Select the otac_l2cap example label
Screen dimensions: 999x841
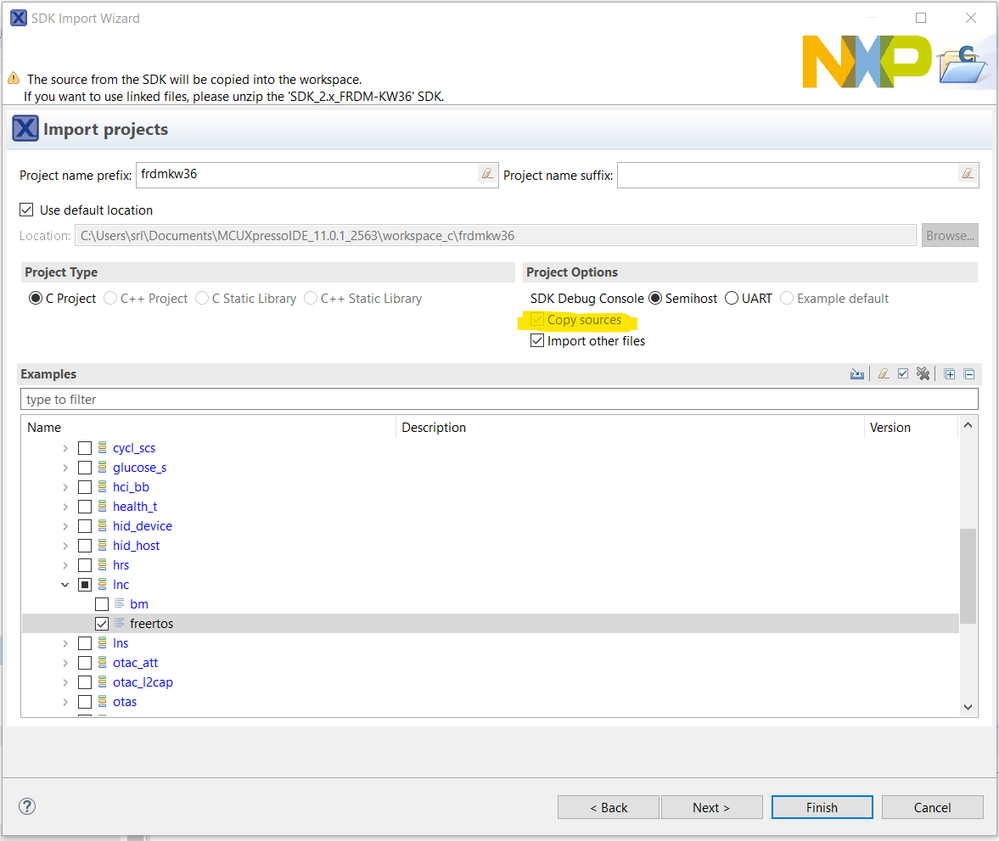click(143, 682)
